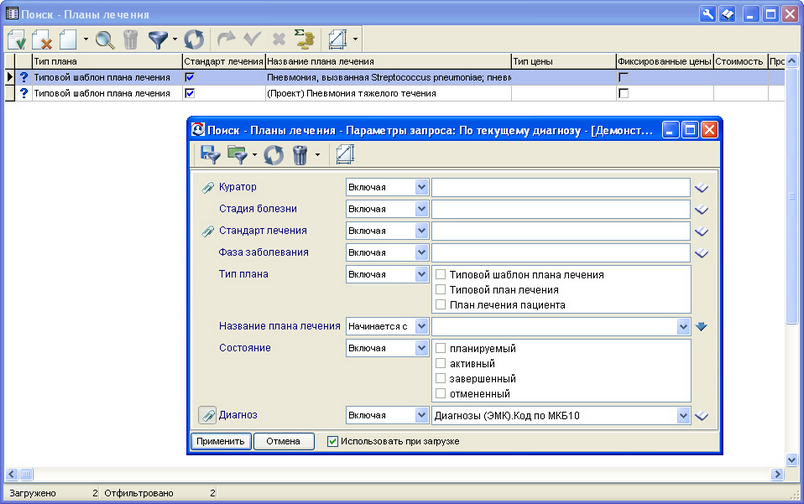Sort by Название плана лечения column header
The width and height of the screenshot is (804, 504).
pyautogui.click(x=388, y=61)
